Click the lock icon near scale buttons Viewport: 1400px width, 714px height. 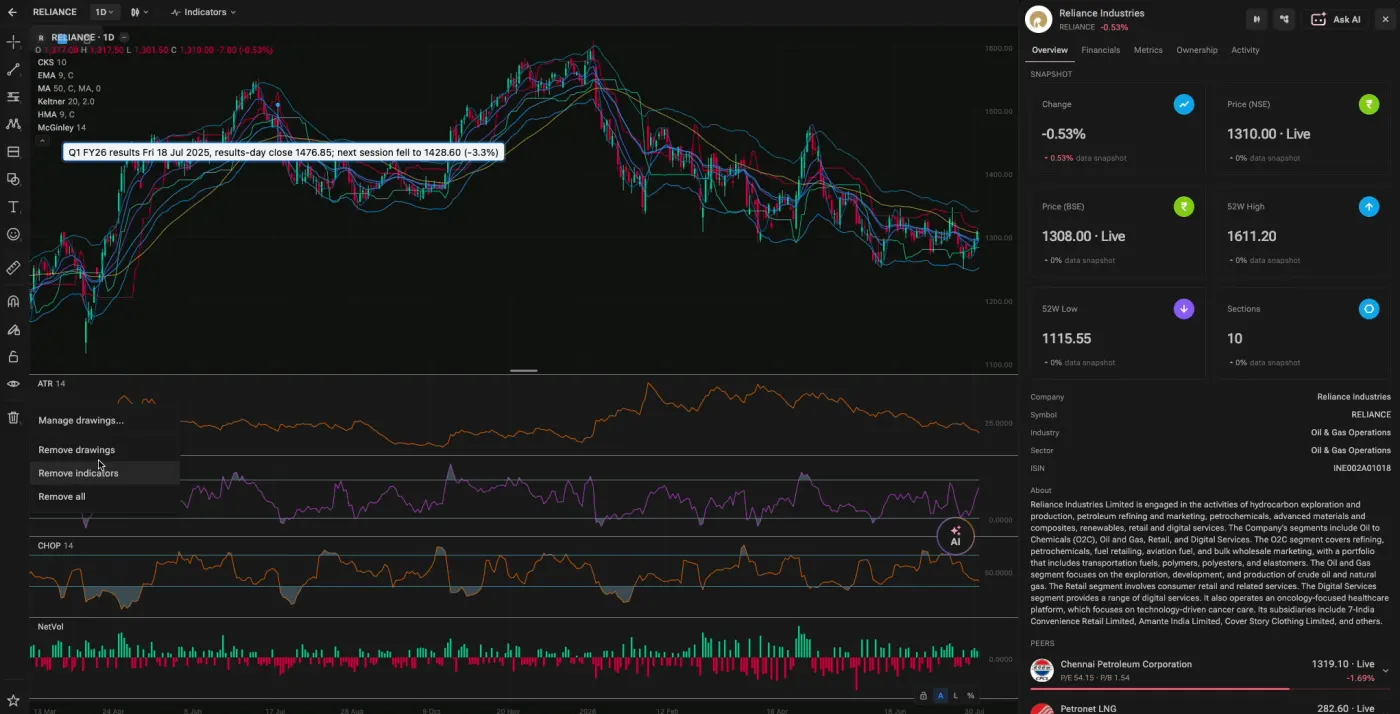click(923, 695)
